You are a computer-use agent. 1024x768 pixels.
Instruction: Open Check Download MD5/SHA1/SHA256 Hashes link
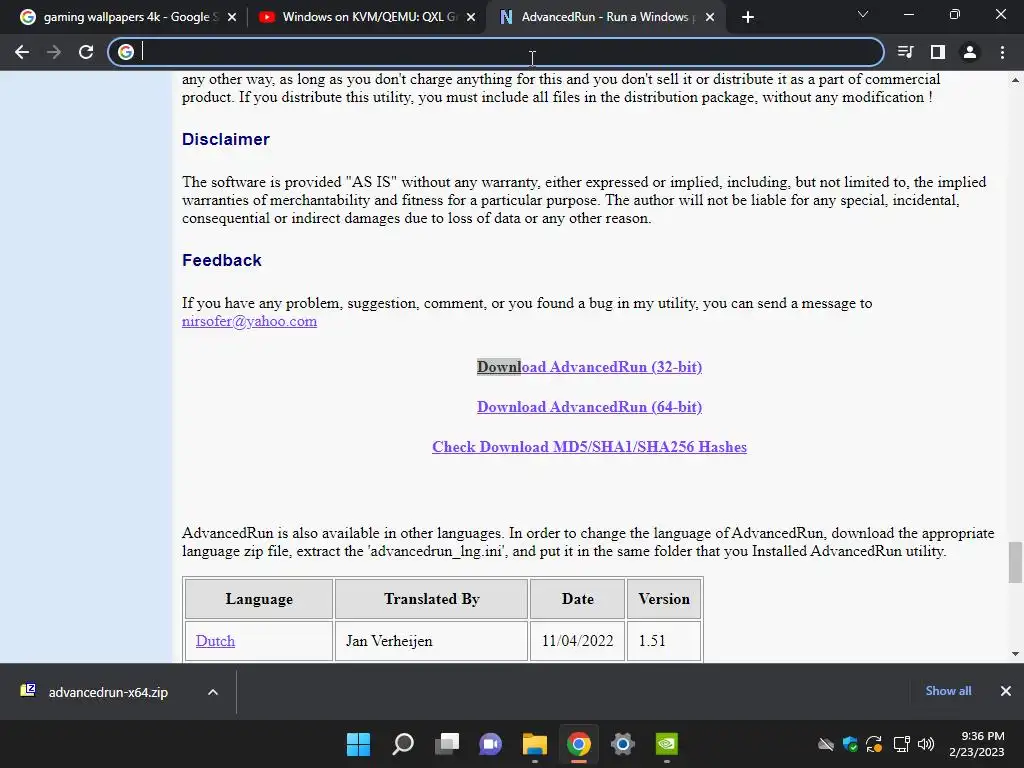point(590,447)
